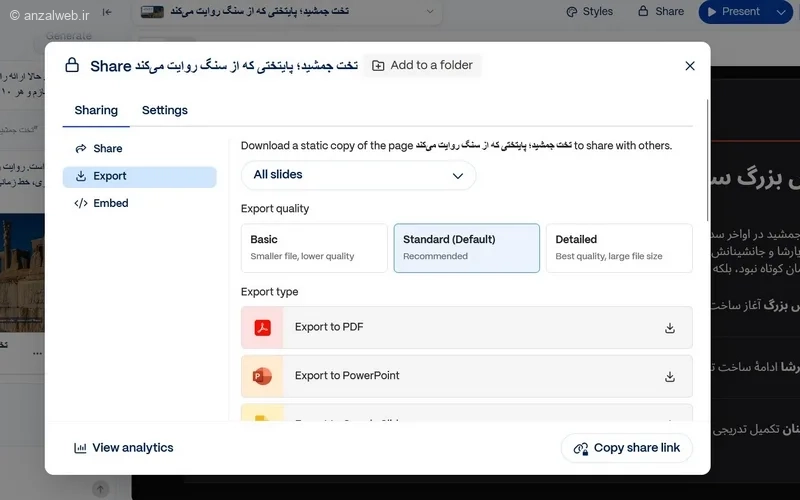Open the All slides dropdown

pyautogui.click(x=358, y=175)
